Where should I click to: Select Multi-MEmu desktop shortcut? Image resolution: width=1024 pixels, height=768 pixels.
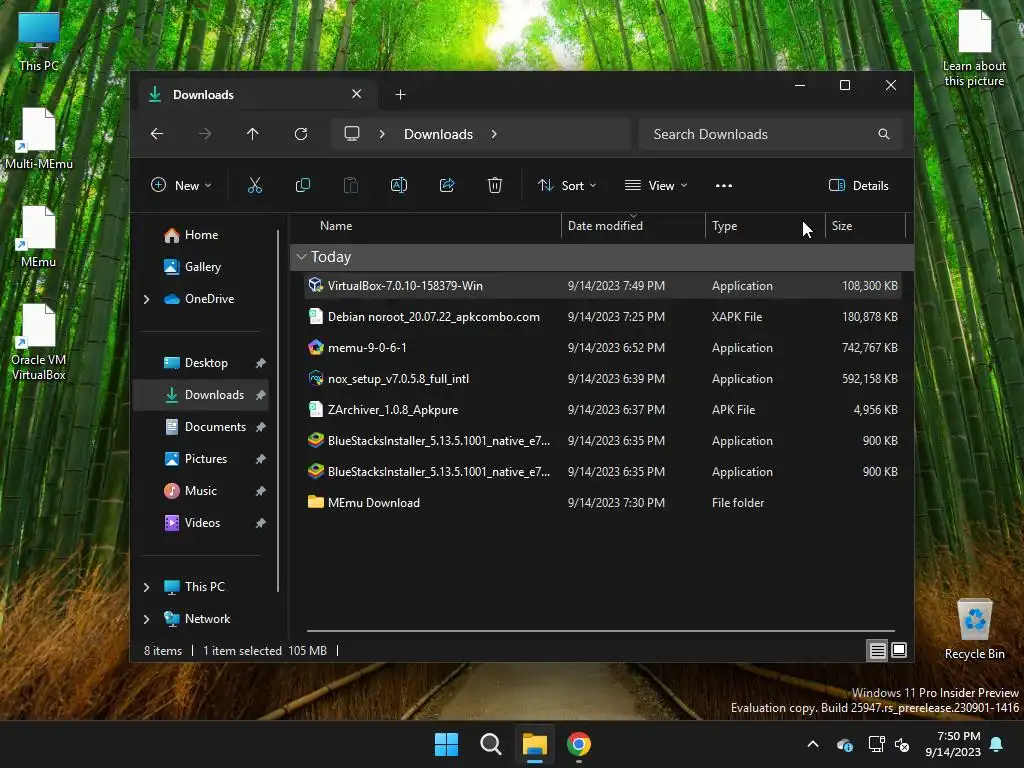click(x=39, y=138)
